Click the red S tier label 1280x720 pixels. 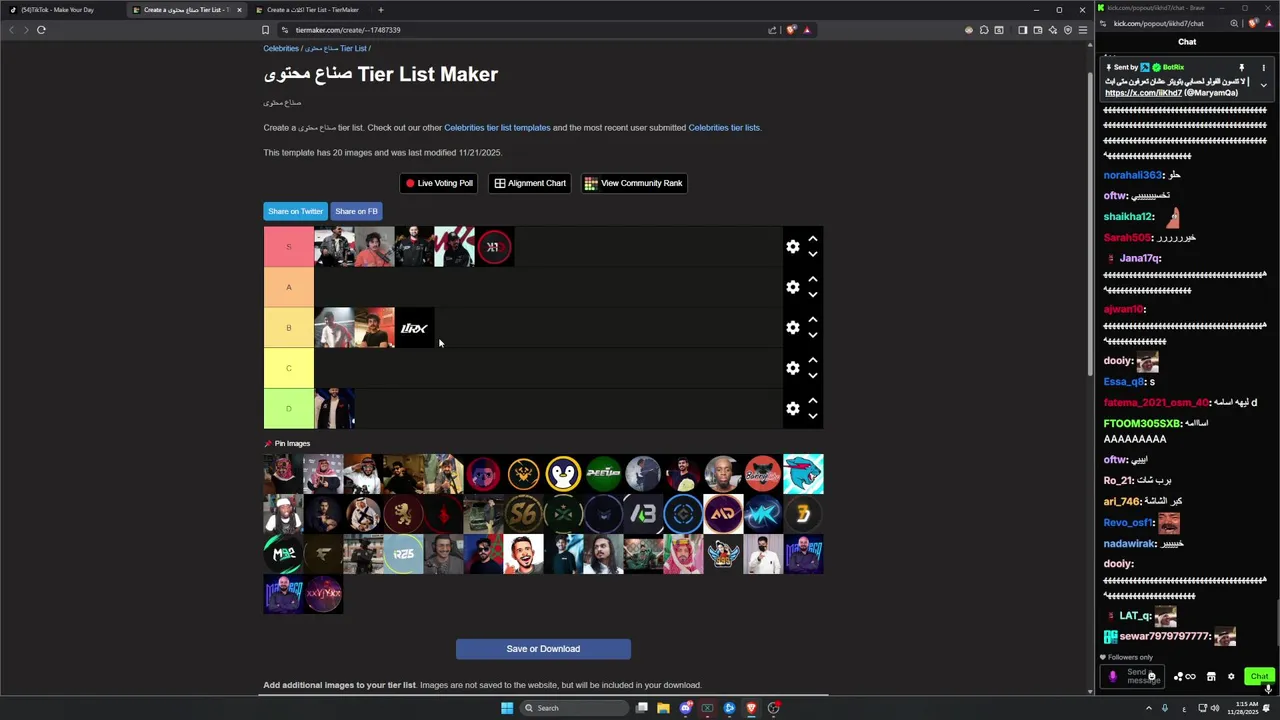click(289, 247)
